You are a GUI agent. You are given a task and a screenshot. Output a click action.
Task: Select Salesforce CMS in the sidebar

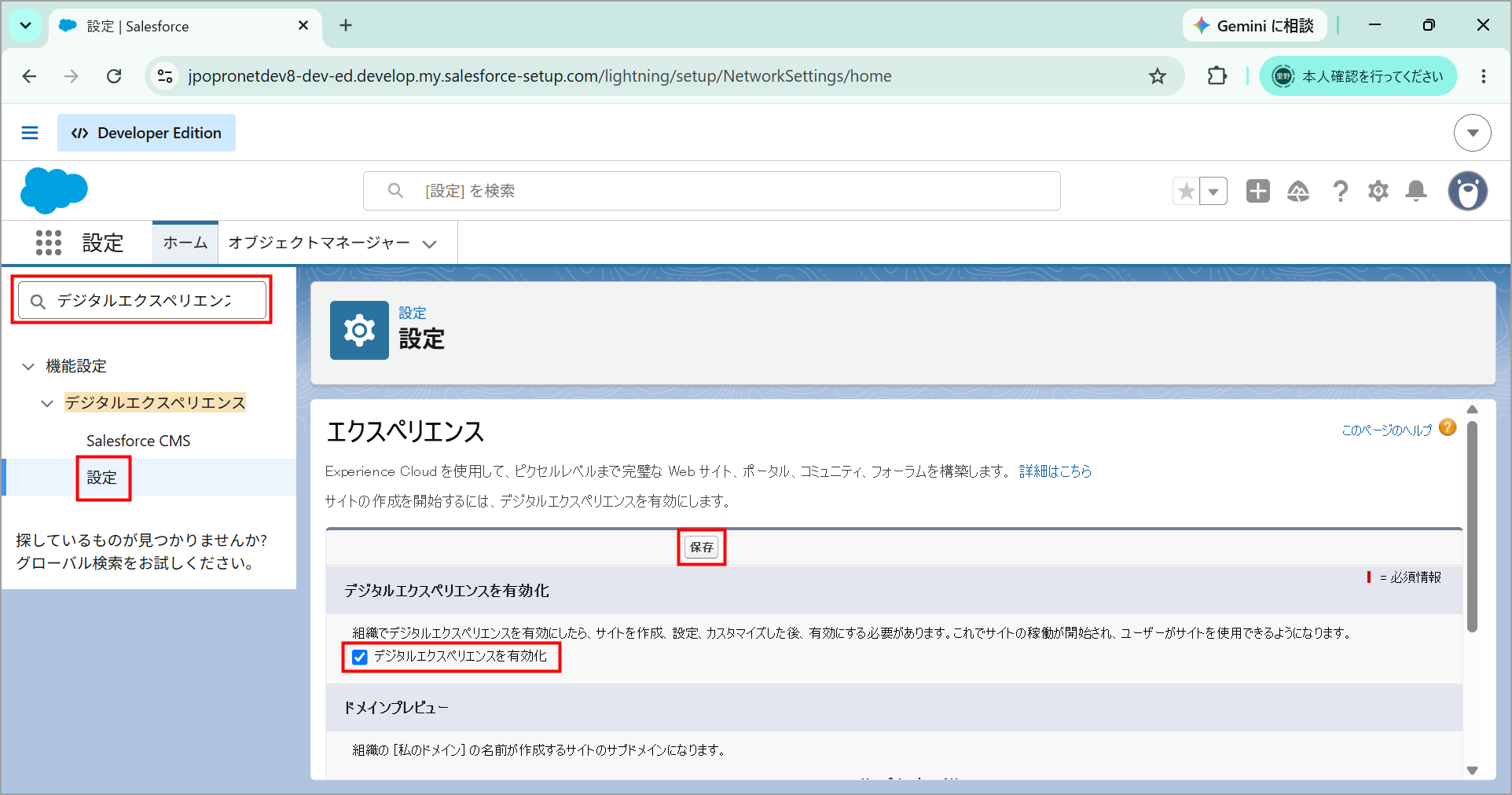[x=138, y=441]
